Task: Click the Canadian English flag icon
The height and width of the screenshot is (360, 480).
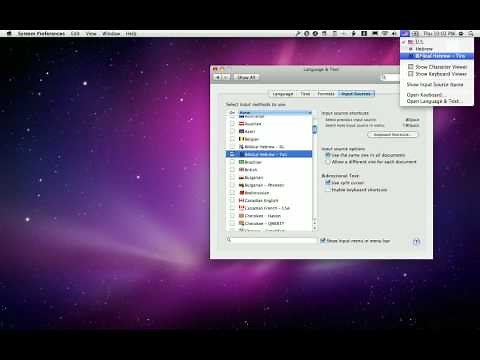Action: pos(241,200)
